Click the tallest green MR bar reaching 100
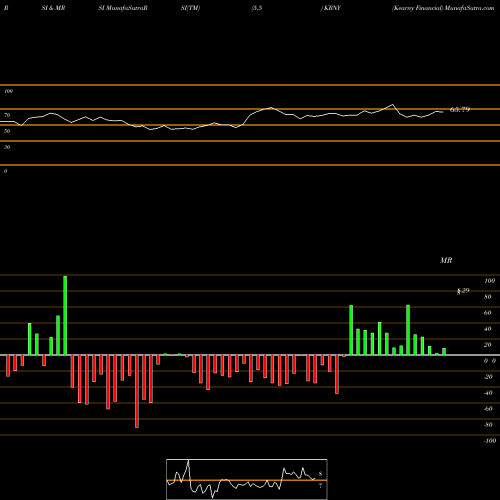This screenshot has width=500, height=500. [x=65, y=315]
